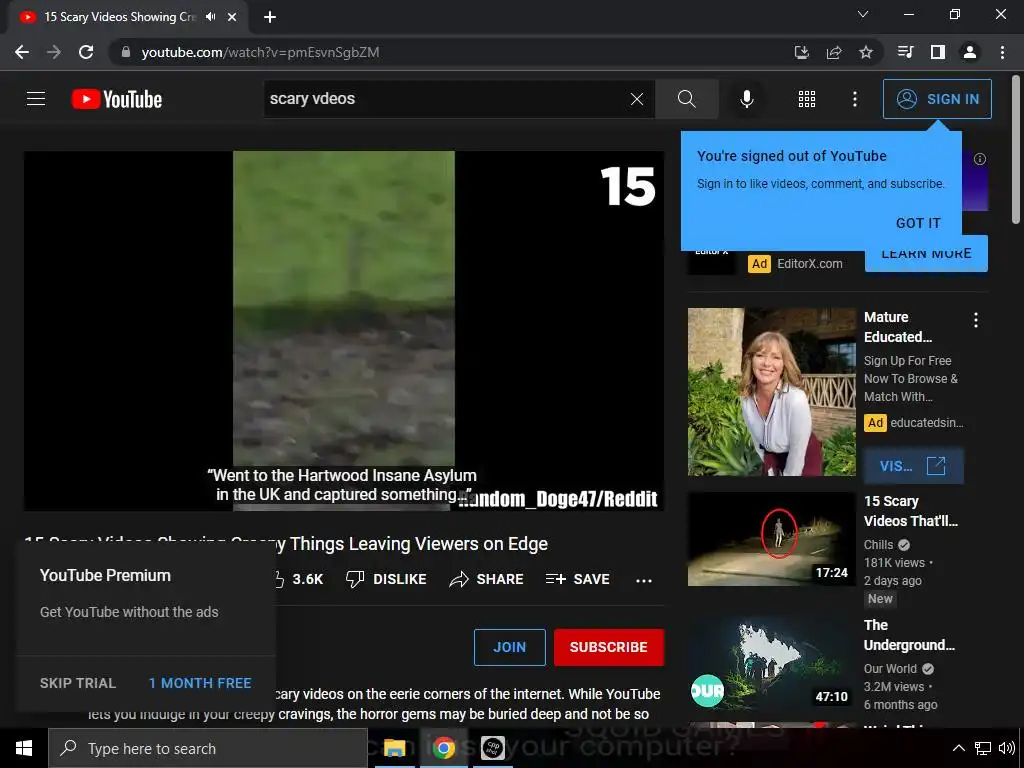Open options menu for the Mature Educated ad
The image size is (1024, 768).
[976, 320]
